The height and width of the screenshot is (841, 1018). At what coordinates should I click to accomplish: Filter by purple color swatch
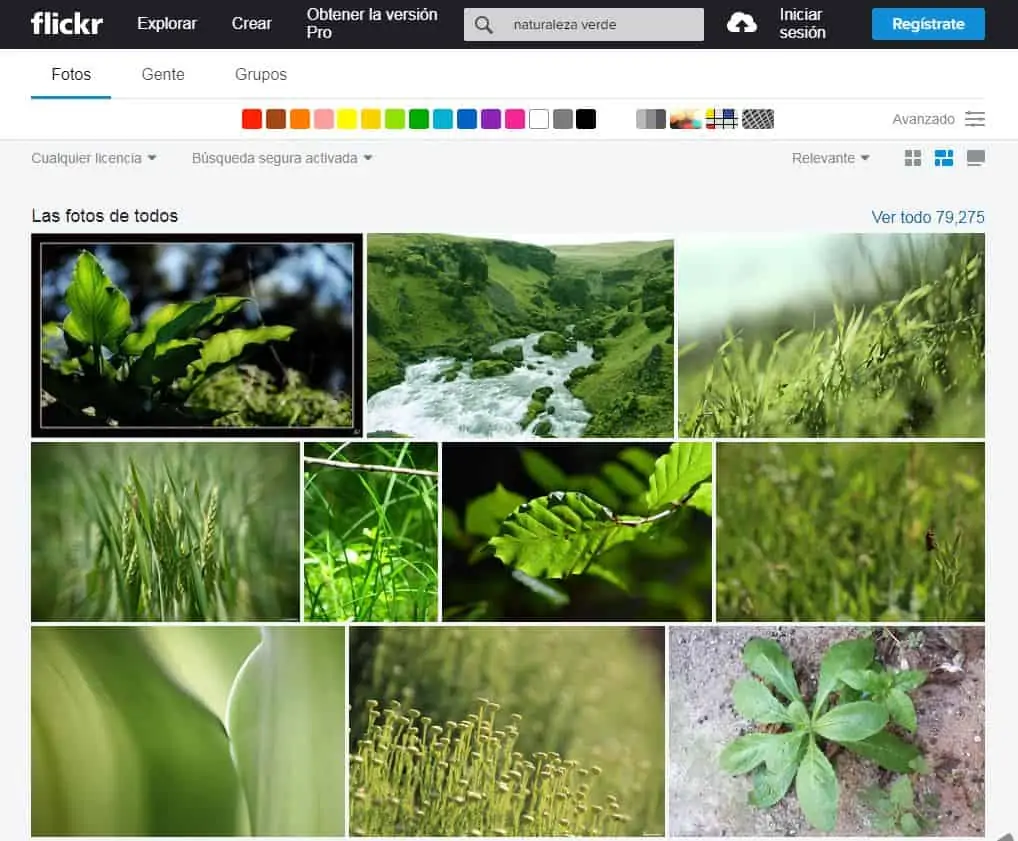[x=491, y=119]
